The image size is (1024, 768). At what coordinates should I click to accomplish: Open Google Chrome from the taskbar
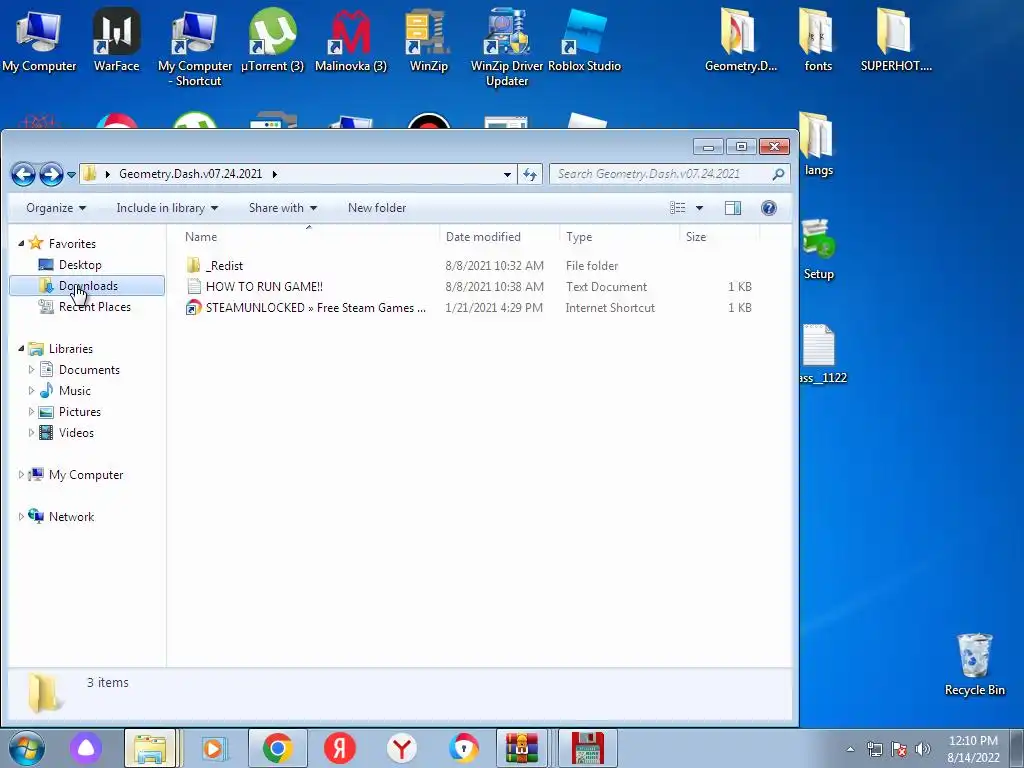point(278,748)
